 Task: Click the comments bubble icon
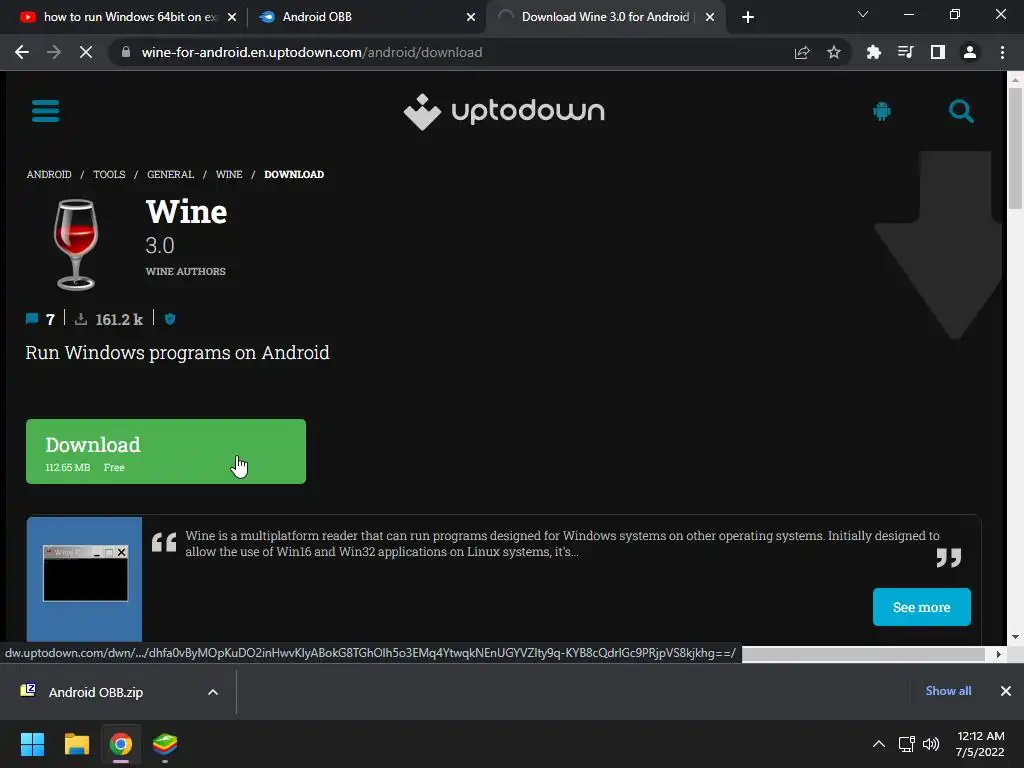(x=32, y=319)
